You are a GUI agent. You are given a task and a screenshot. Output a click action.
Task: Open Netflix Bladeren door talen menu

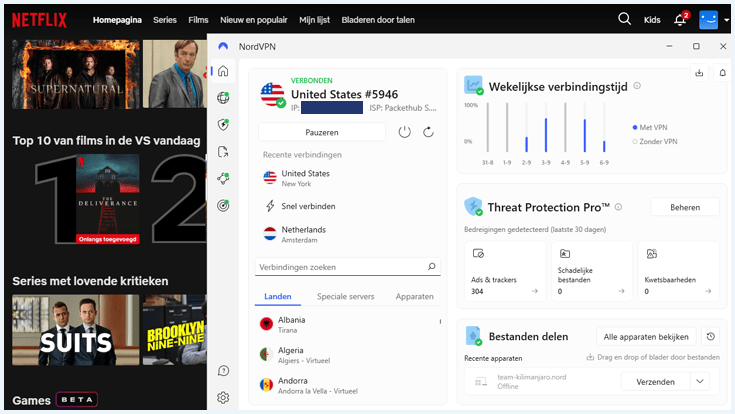coord(378,20)
